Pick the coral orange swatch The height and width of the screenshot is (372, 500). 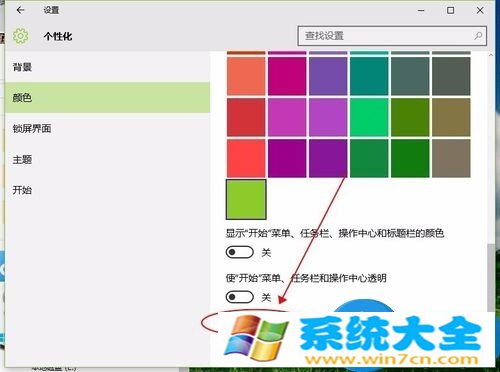246,76
